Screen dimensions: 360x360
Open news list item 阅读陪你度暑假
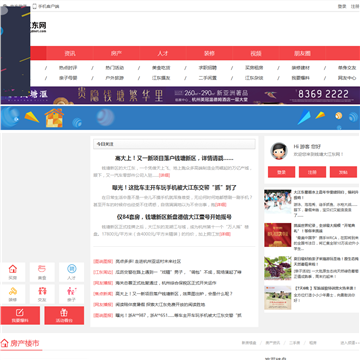coord(160,305)
